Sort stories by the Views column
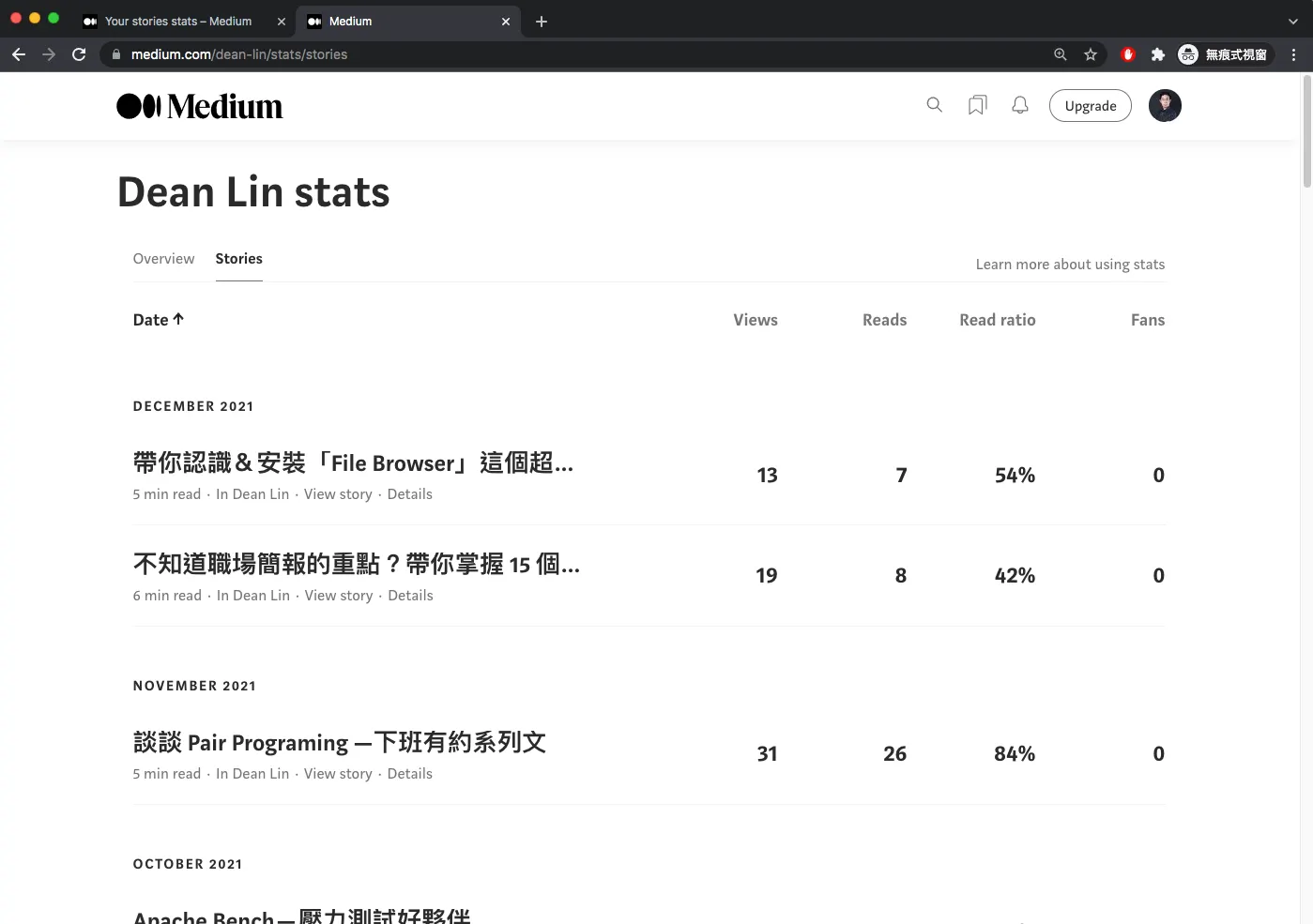 click(756, 320)
